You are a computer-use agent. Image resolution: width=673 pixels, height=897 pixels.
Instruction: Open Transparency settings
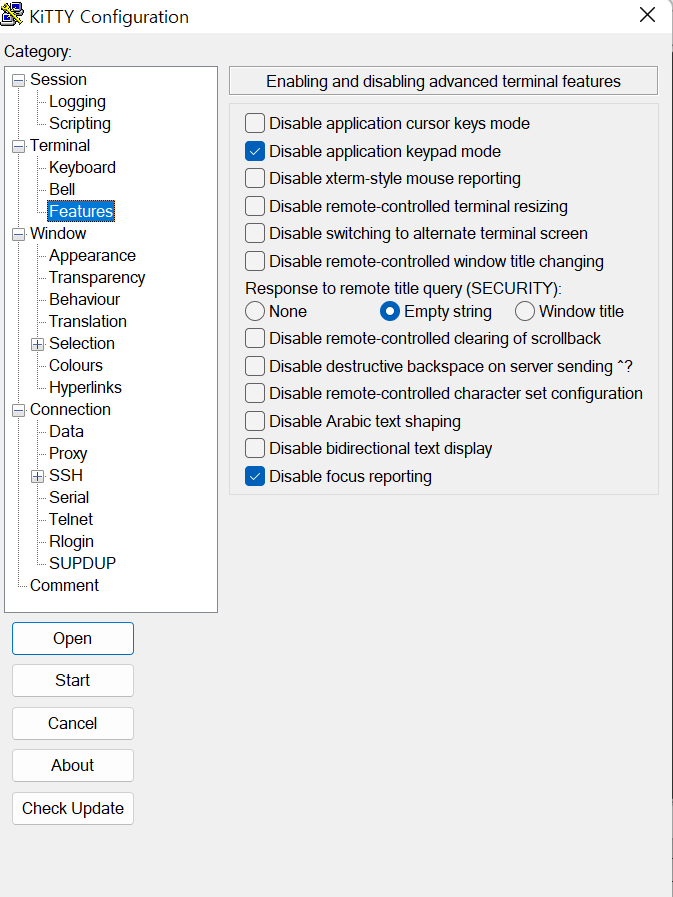[x=97, y=277]
